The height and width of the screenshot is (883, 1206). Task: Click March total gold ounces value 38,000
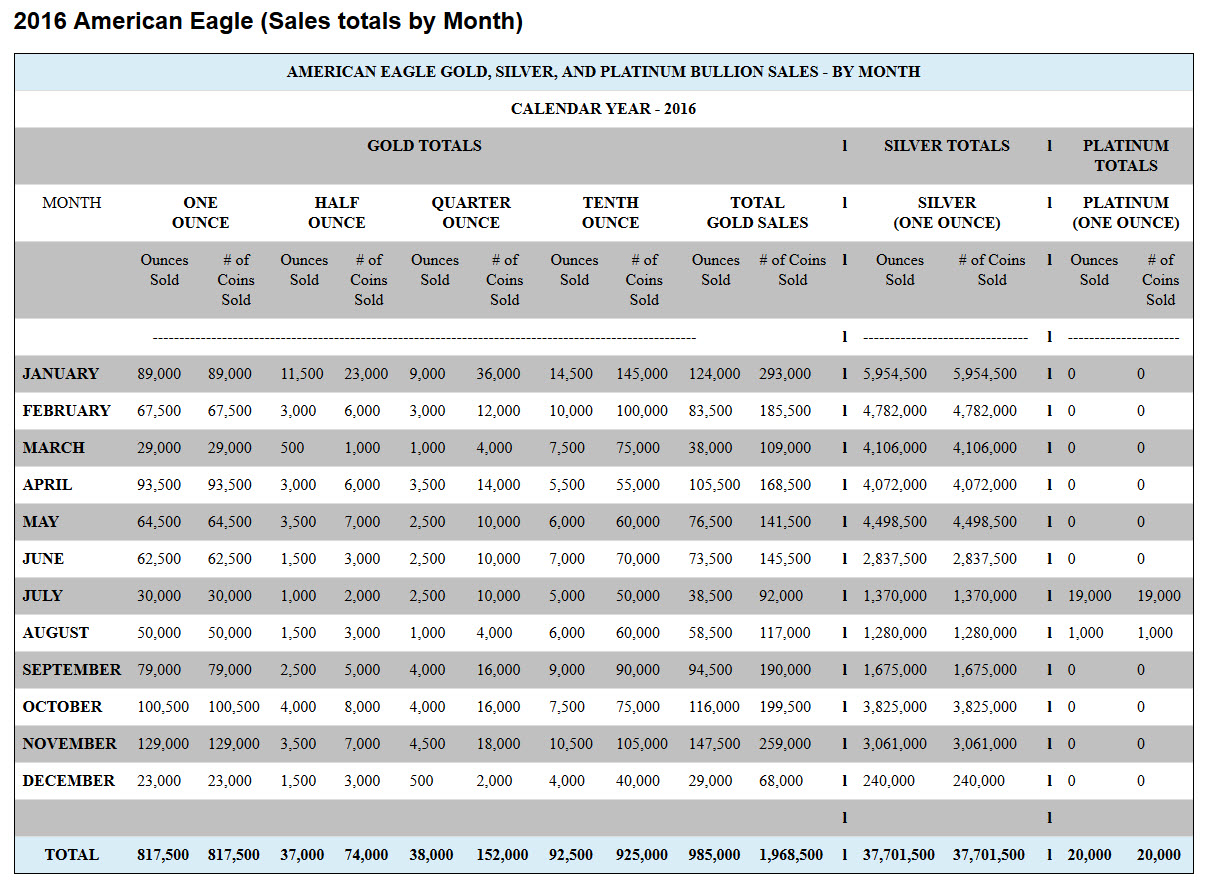click(x=710, y=448)
